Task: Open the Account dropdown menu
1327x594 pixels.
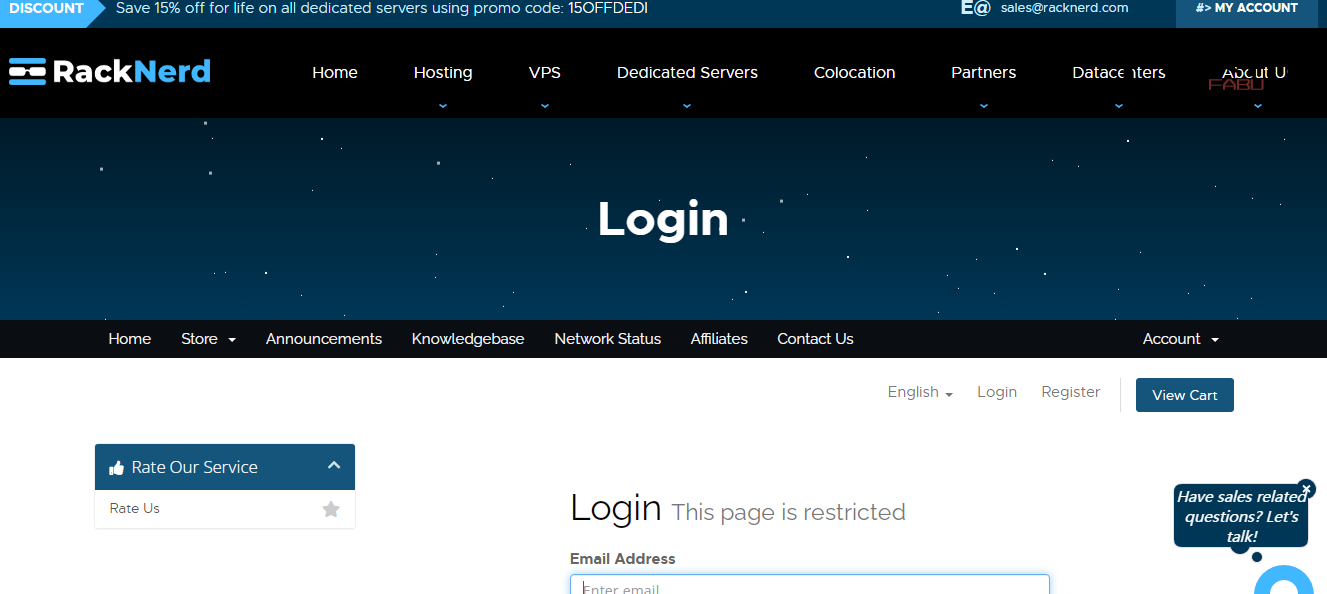Action: 1180,339
